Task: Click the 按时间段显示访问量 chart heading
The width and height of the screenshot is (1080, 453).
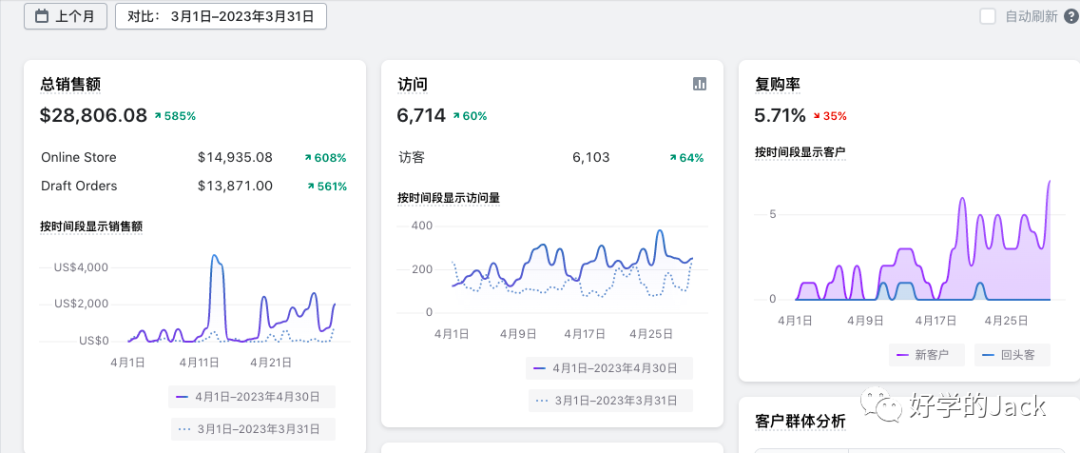Action: point(448,198)
